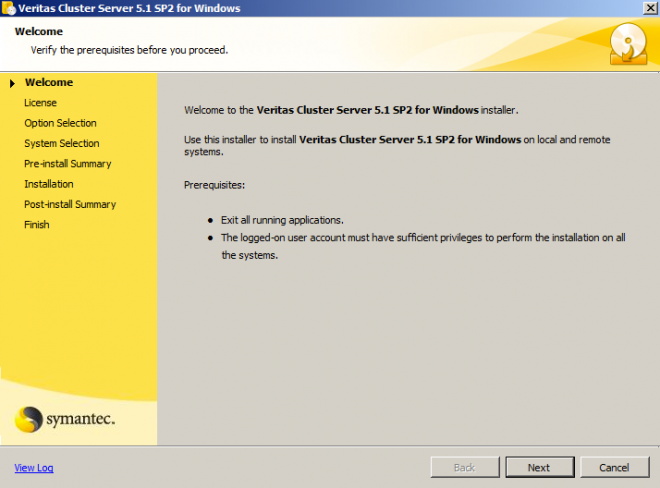Screen dimensions: 660x488
Task: Click the 'Use this installer to install' paragraph
Action: click(x=397, y=146)
